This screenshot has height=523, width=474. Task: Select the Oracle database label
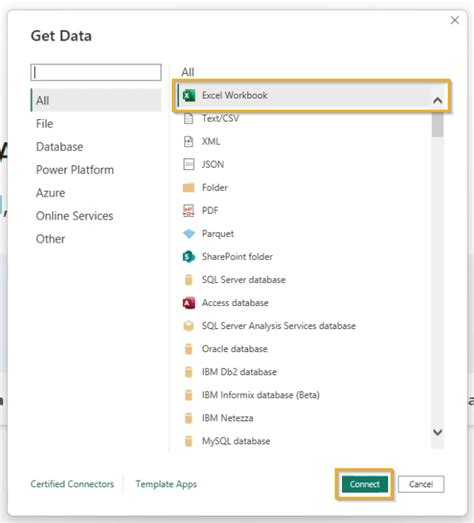click(x=234, y=349)
